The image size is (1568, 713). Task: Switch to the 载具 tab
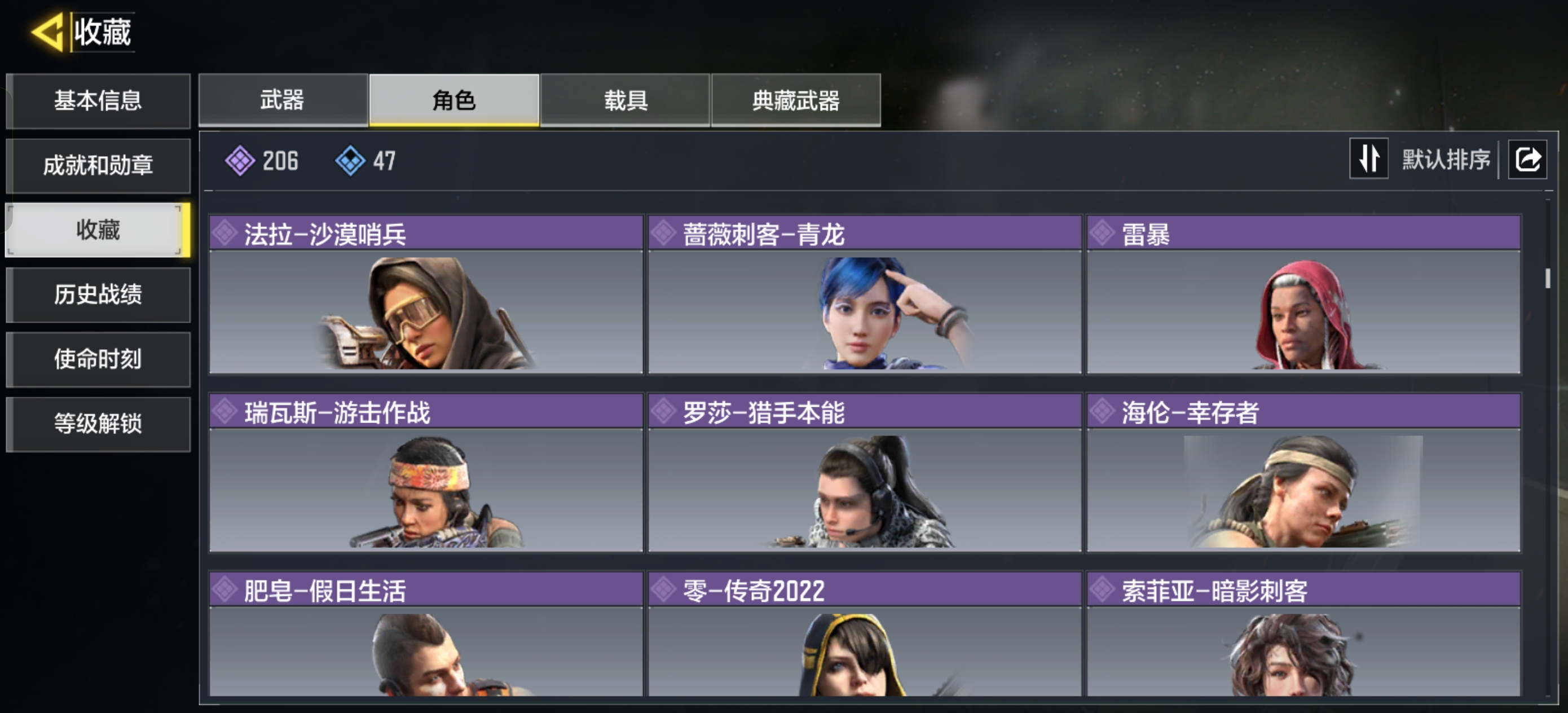(x=625, y=100)
